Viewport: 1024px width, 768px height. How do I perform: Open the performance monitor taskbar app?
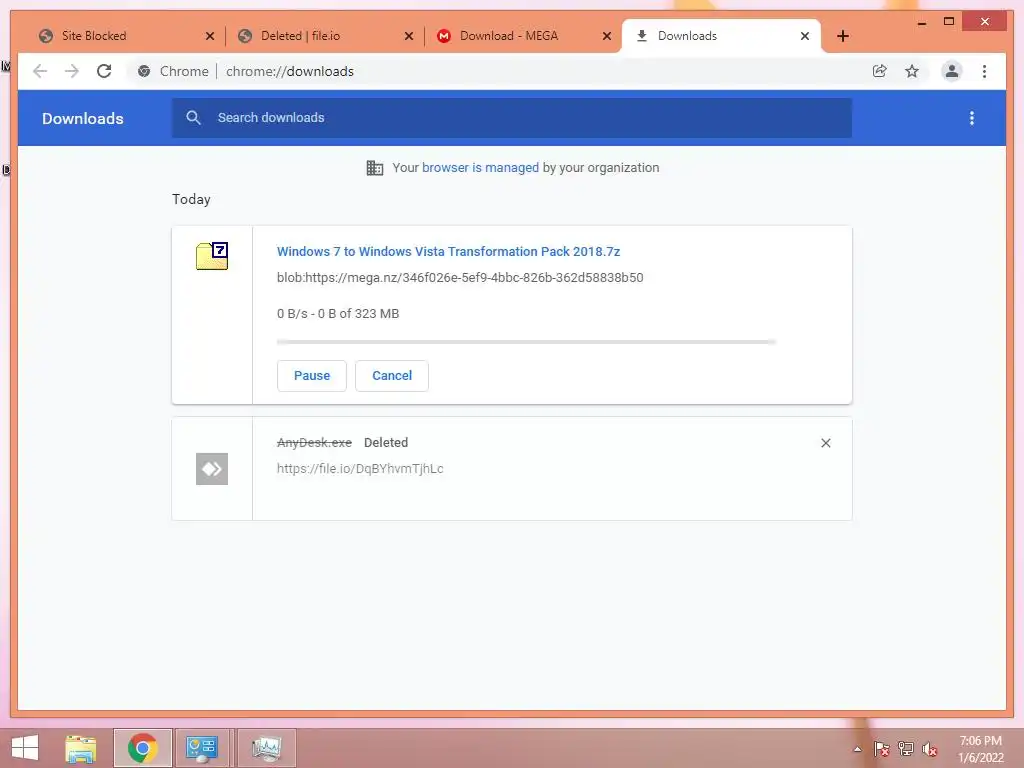pos(266,748)
